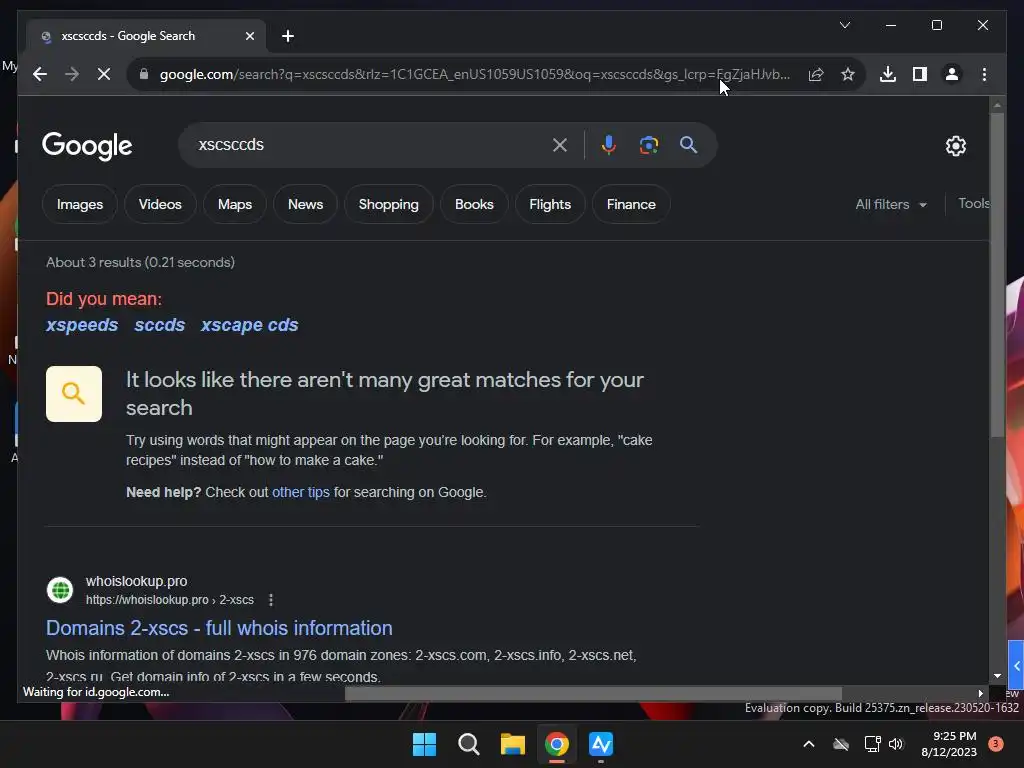This screenshot has width=1024, height=768.
Task: Search instead for xspeeds
Action: tap(82, 325)
